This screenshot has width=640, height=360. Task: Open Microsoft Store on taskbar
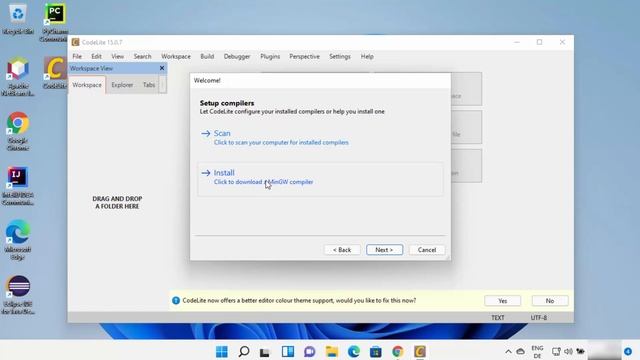376,351
